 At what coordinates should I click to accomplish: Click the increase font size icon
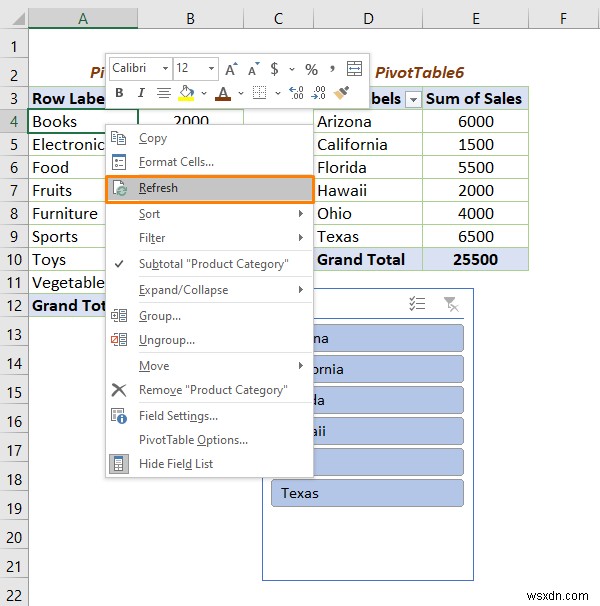coord(231,69)
